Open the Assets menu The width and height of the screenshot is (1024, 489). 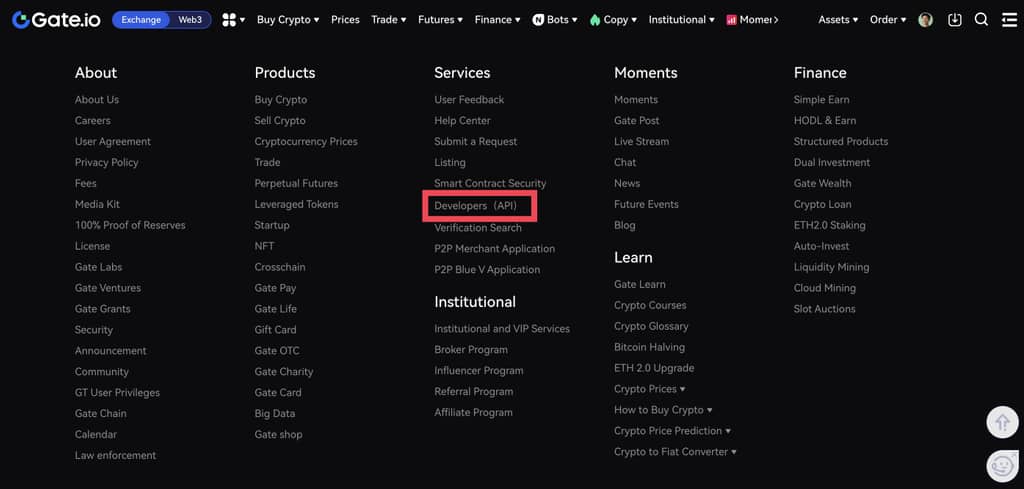[x=838, y=20]
